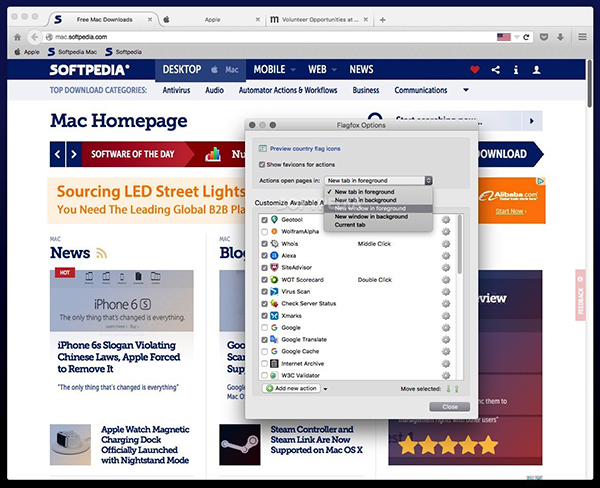The image size is (600, 488).
Task: Open settings gear for WOT Scorecard action
Action: (446, 280)
